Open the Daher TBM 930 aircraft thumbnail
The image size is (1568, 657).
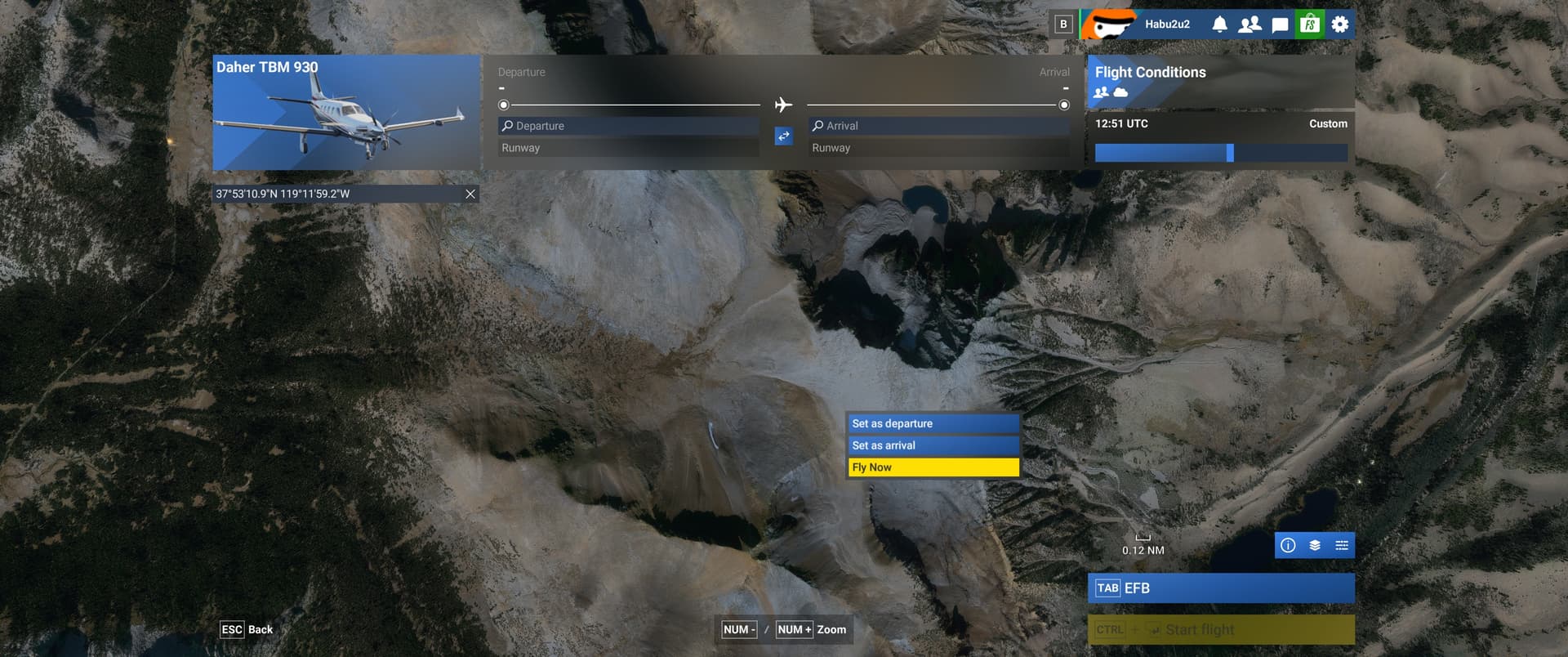tap(346, 113)
